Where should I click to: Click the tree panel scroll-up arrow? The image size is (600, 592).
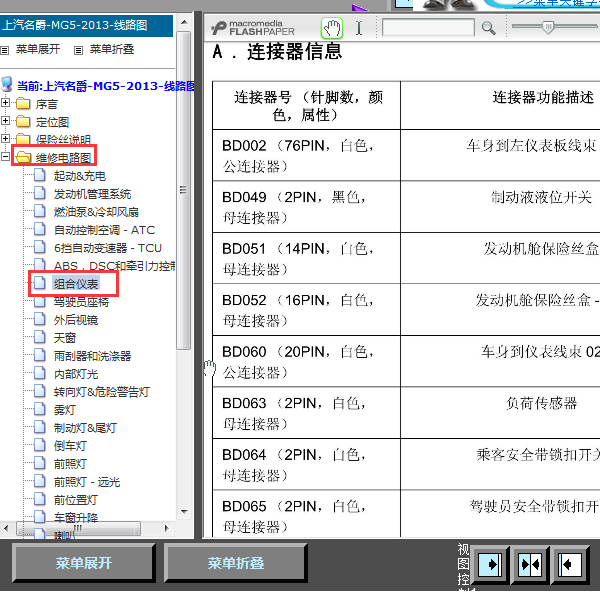tap(184, 22)
